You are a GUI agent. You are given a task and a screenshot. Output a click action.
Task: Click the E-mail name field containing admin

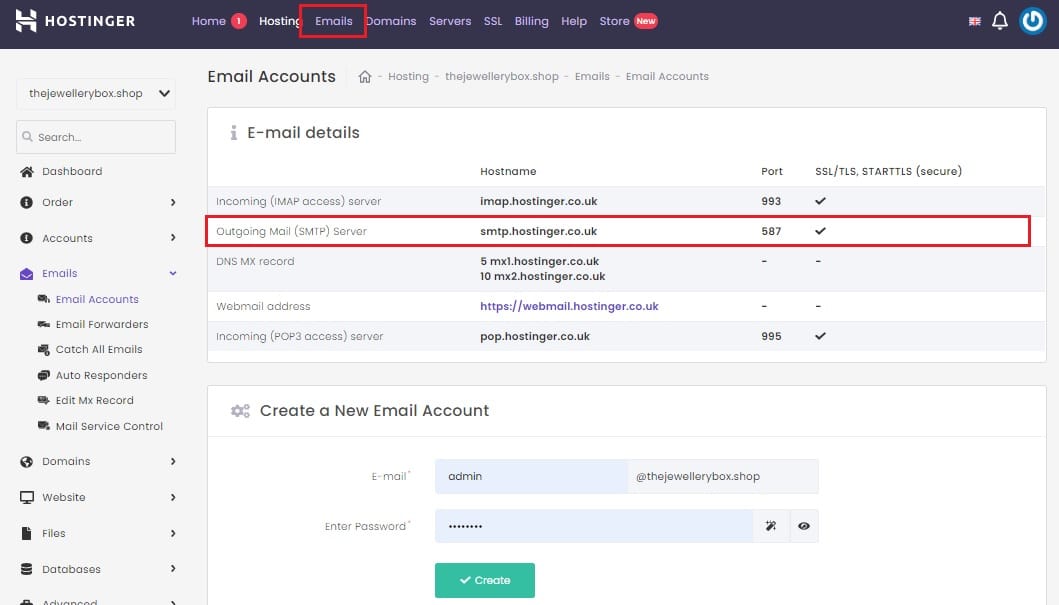point(532,476)
